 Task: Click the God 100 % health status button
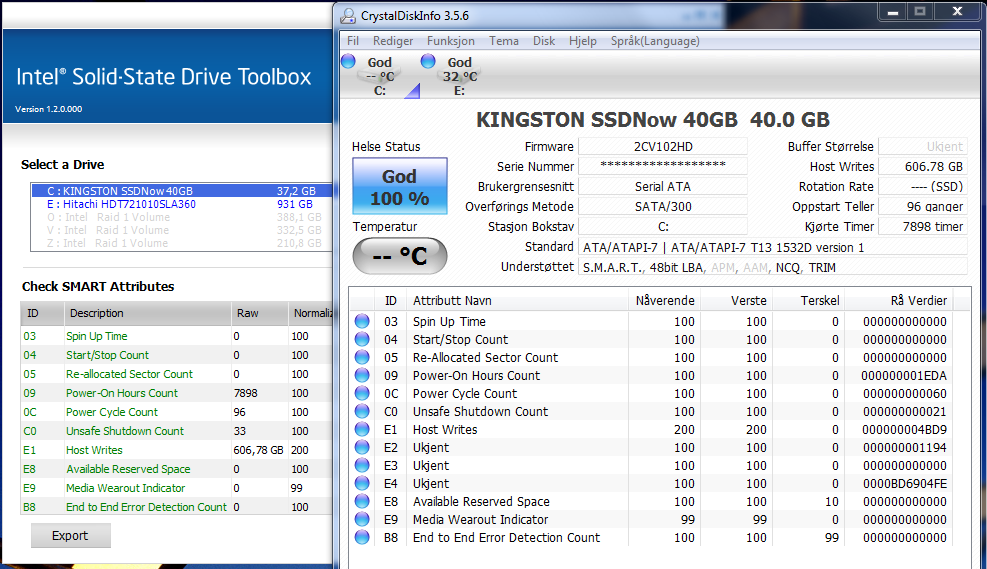pyautogui.click(x=400, y=186)
